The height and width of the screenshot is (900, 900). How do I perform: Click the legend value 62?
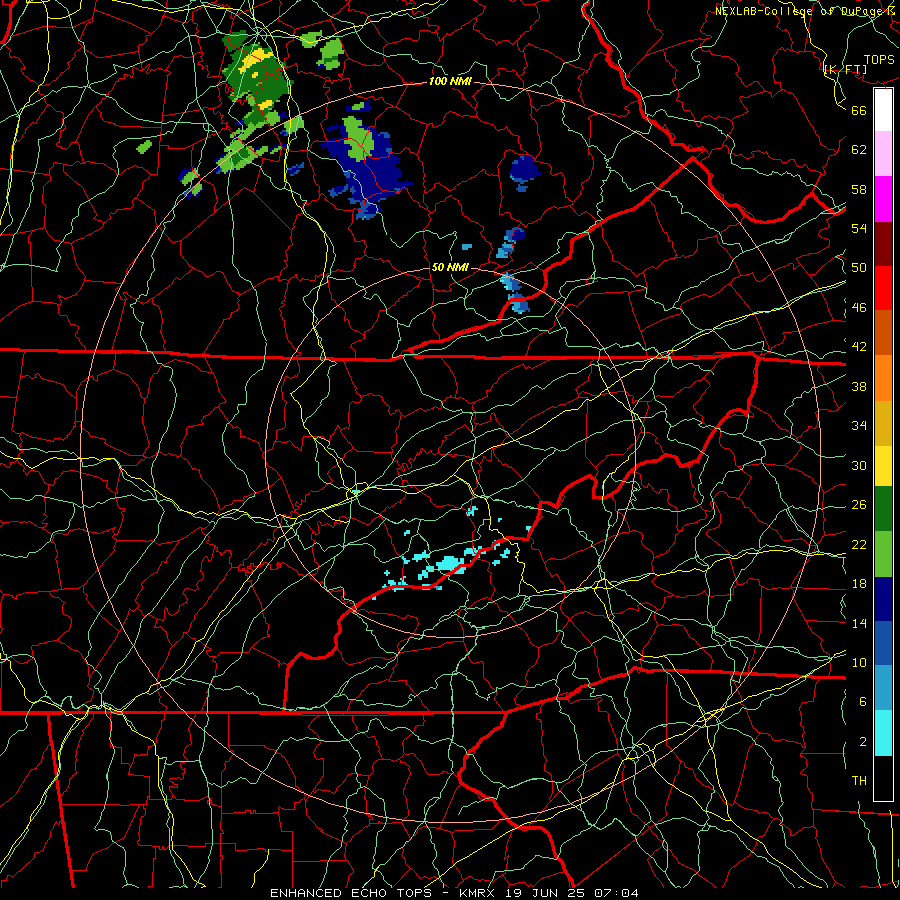[859, 150]
